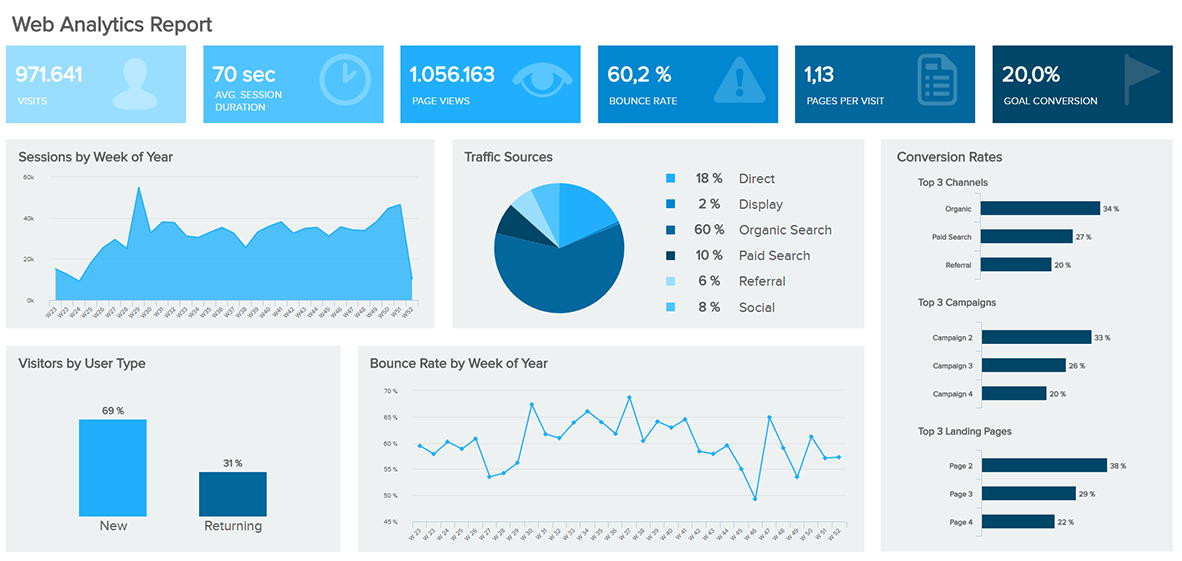The height and width of the screenshot is (561, 1182).
Task: Click the Social legend color square
Action: [x=670, y=307]
